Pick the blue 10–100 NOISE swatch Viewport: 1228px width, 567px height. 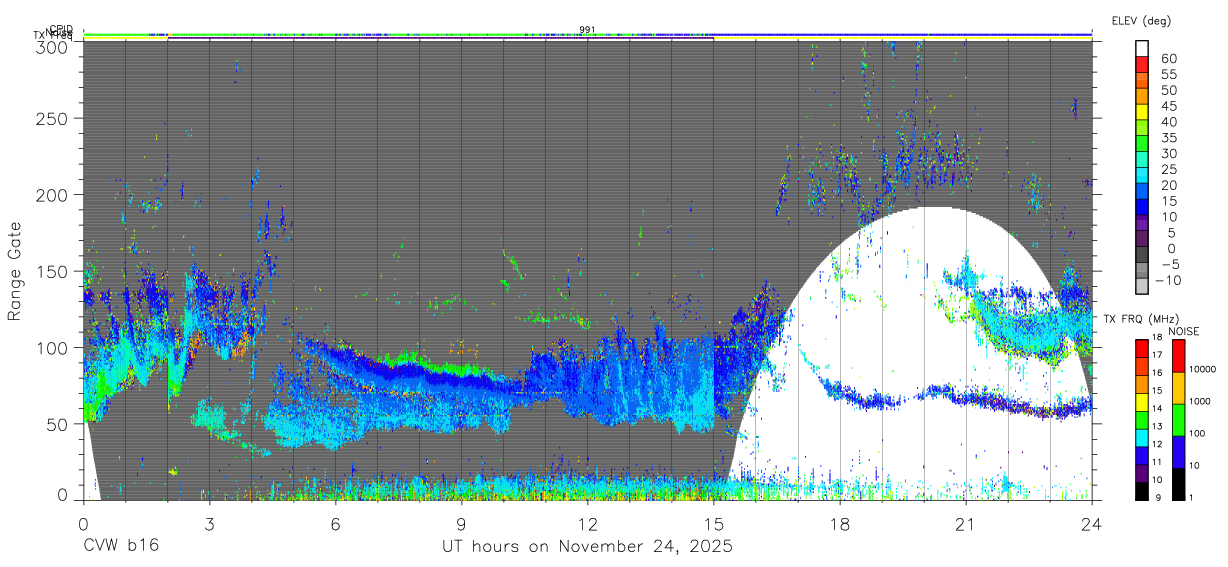coord(1178,452)
